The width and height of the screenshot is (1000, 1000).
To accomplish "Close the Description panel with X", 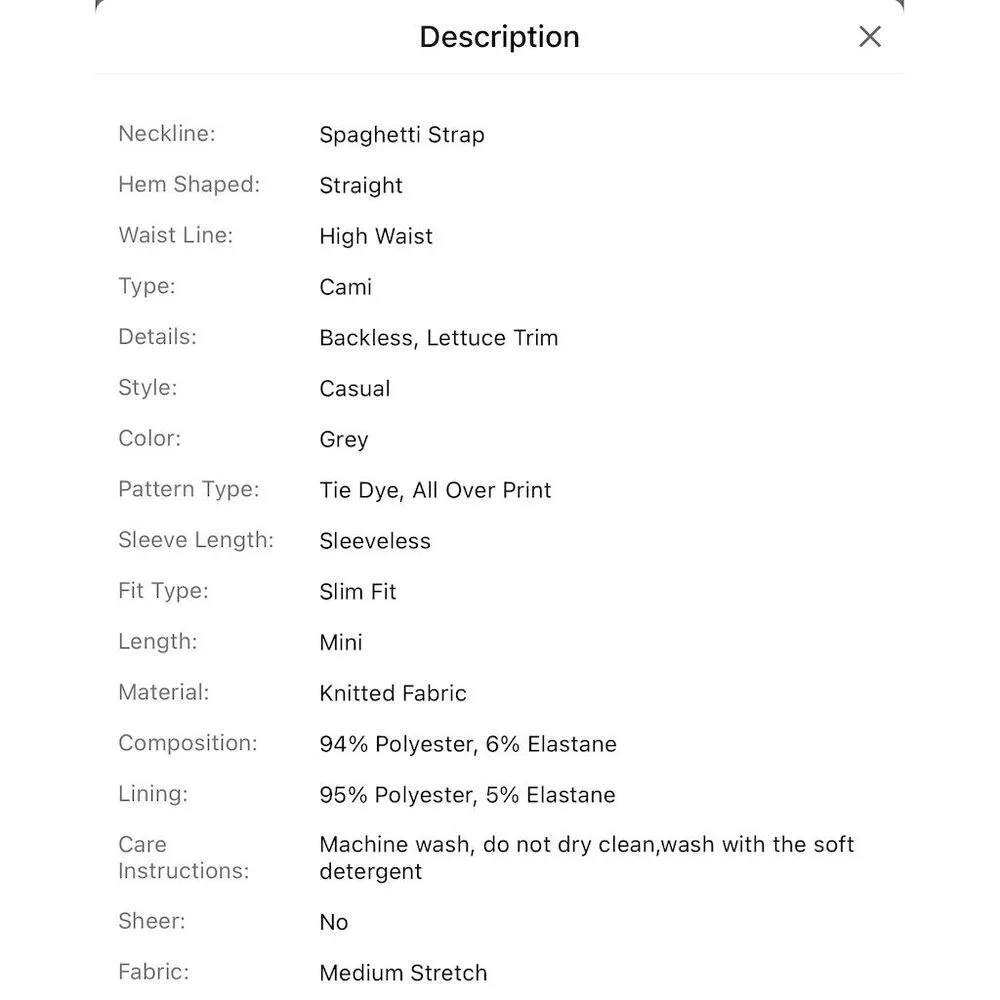I will tap(870, 37).
